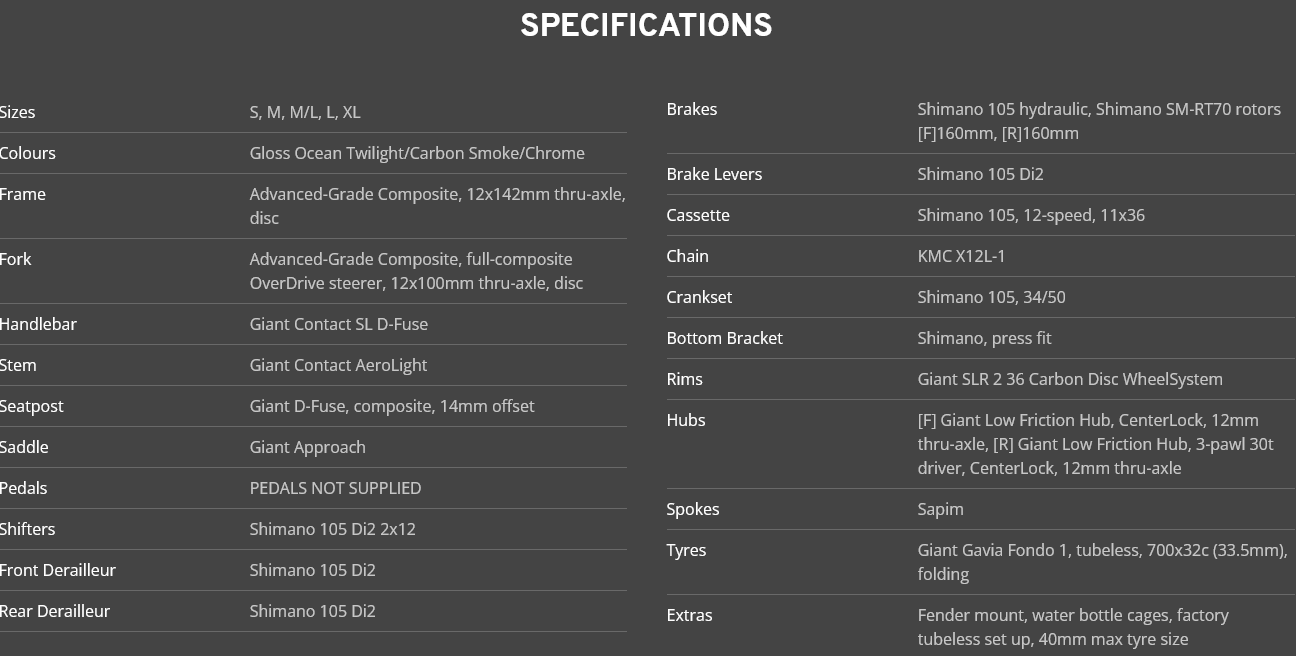Select the Giant Contact SL D-Fuse handlebar value
Viewport: 1296px width, 656px height.
338,324
